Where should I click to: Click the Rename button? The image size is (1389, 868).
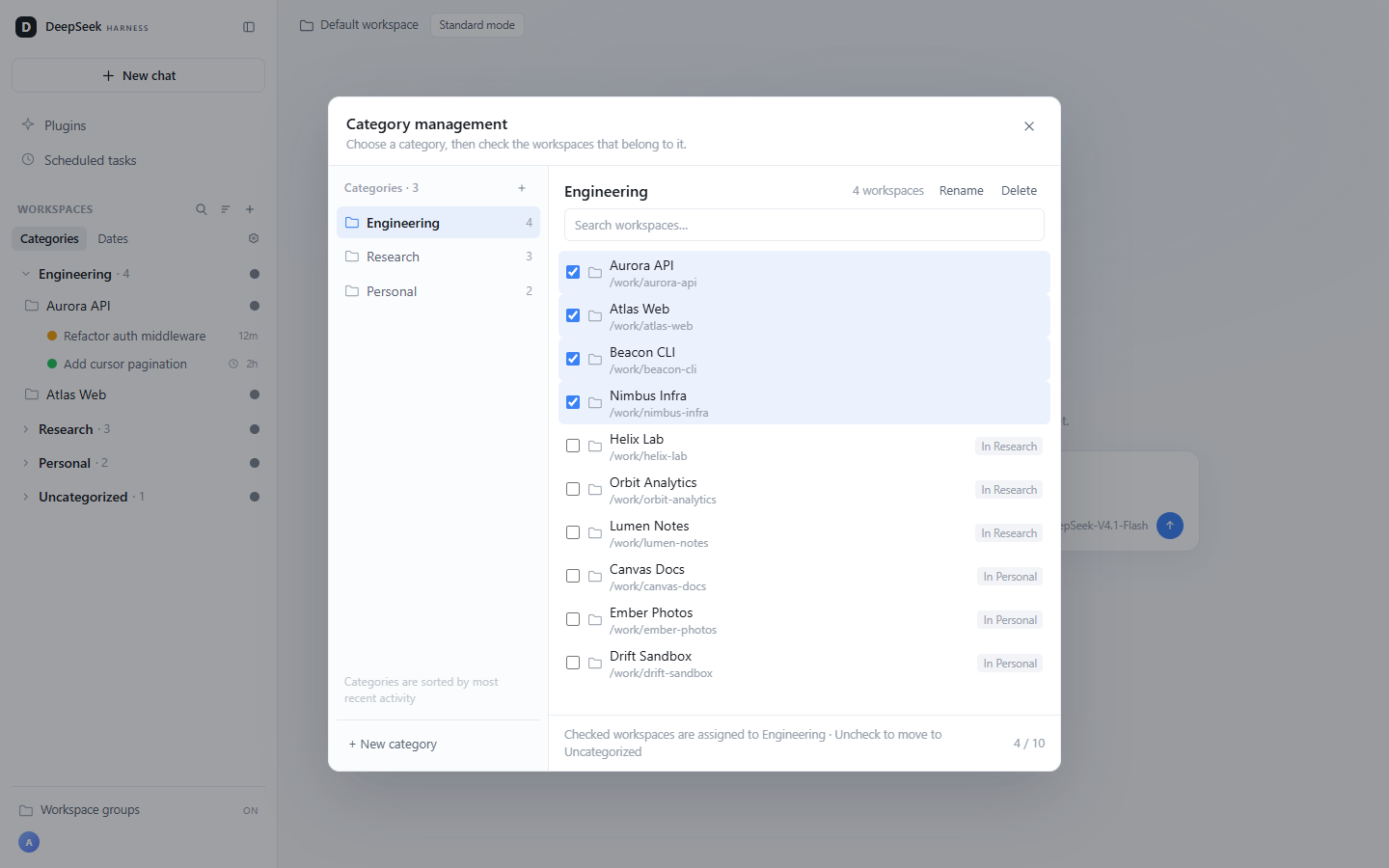962,191
